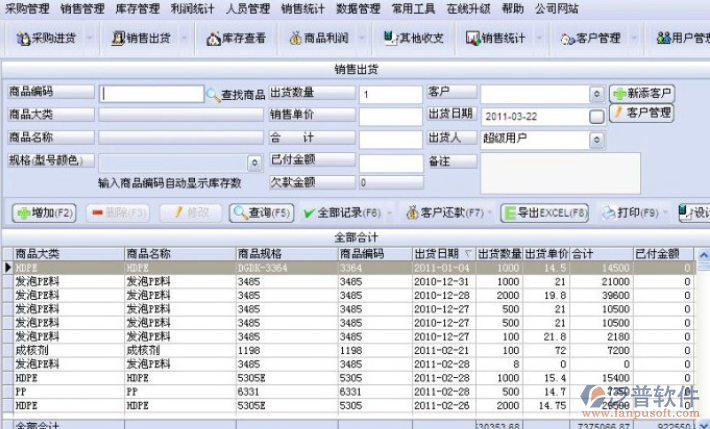Open the 库存管理 menu

point(137,8)
